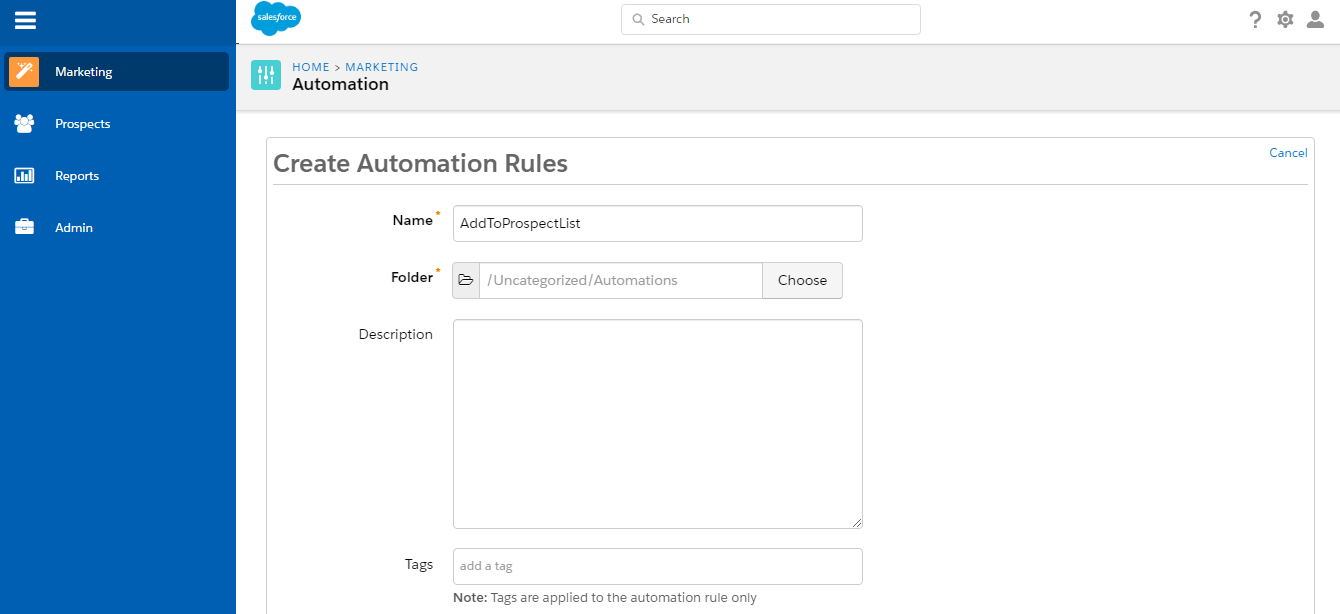Open the hamburger navigation menu
This screenshot has height=614, width=1340.
(x=25, y=20)
